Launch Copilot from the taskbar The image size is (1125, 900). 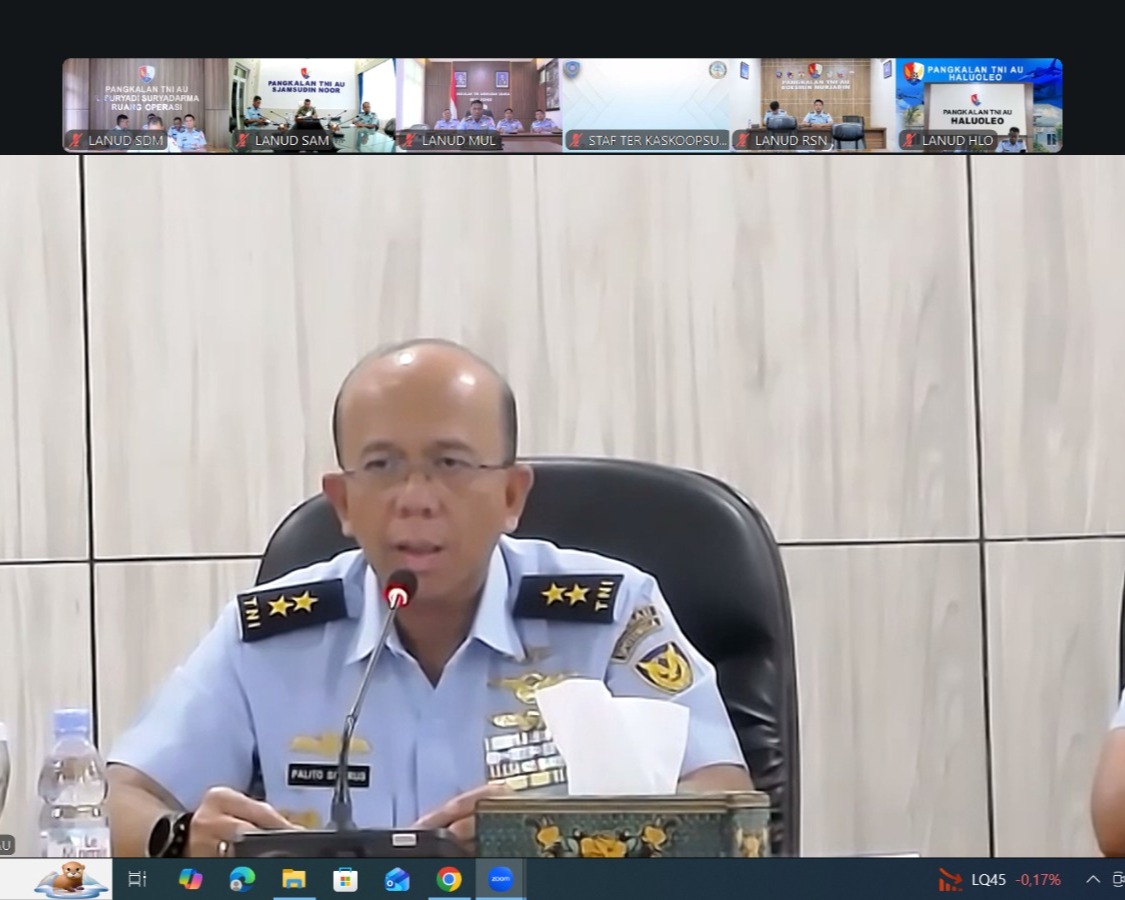click(188, 880)
